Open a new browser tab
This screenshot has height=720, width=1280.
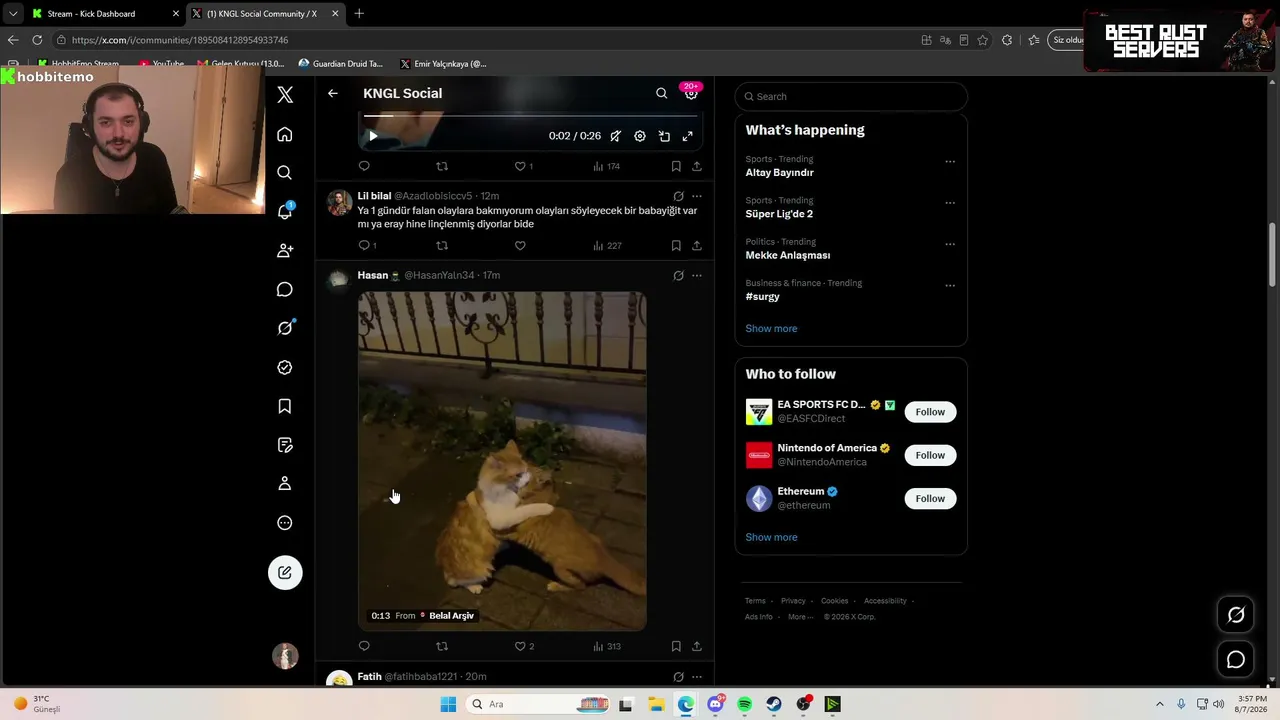point(359,13)
